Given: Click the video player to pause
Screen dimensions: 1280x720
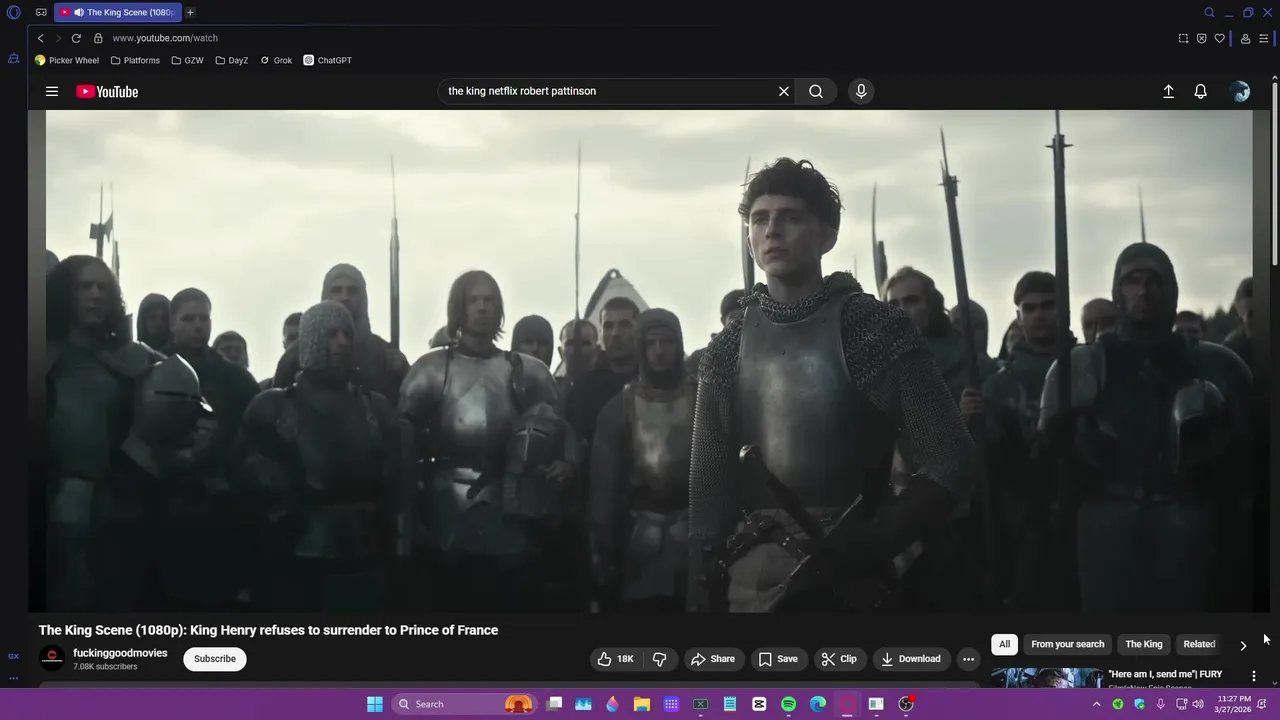Looking at the screenshot, I should [649, 361].
